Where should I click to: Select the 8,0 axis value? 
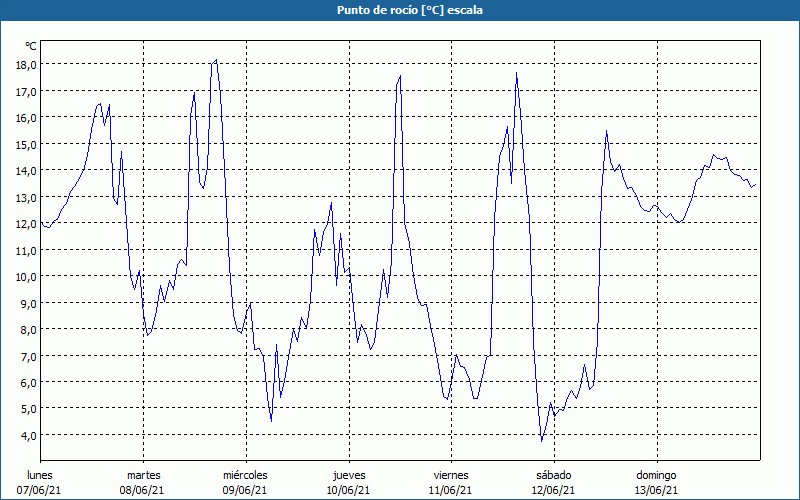(x=29, y=330)
